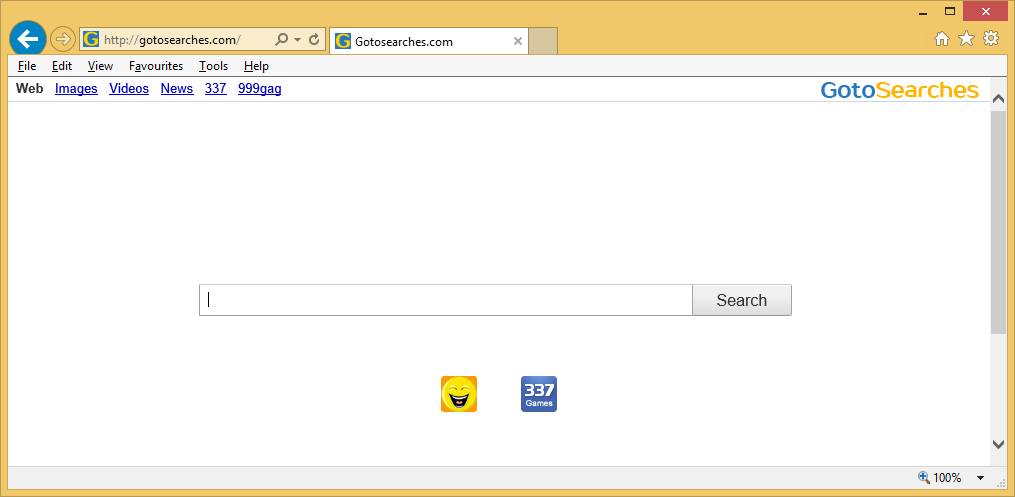Click the 100% zoom level text
1015x497 pixels.
(947, 478)
